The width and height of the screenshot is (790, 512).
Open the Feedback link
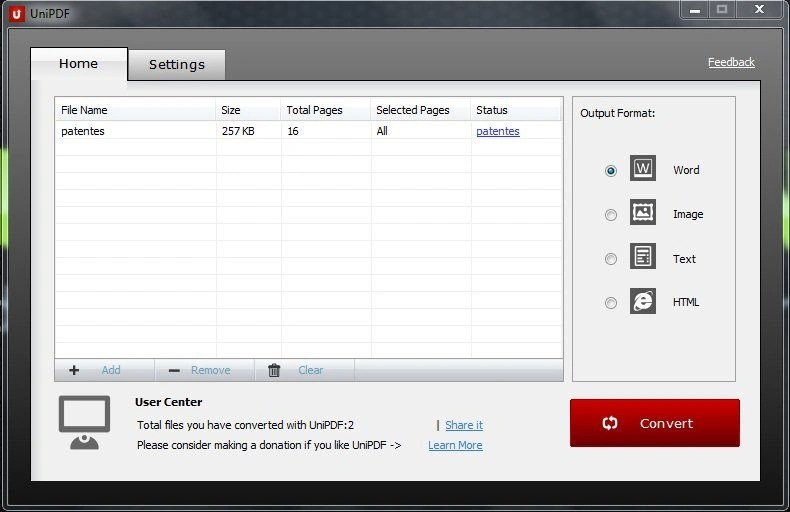click(x=731, y=62)
